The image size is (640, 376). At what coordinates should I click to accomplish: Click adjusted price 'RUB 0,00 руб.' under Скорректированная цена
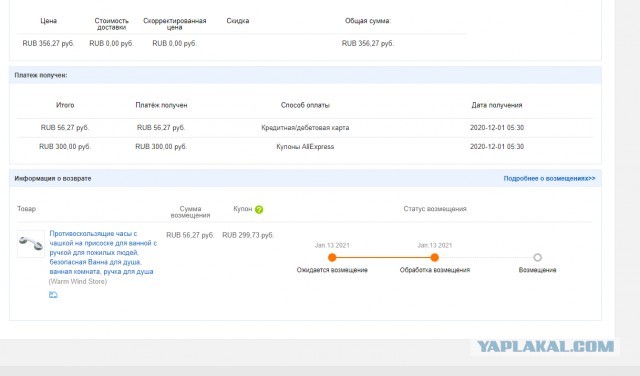pyautogui.click(x=174, y=43)
